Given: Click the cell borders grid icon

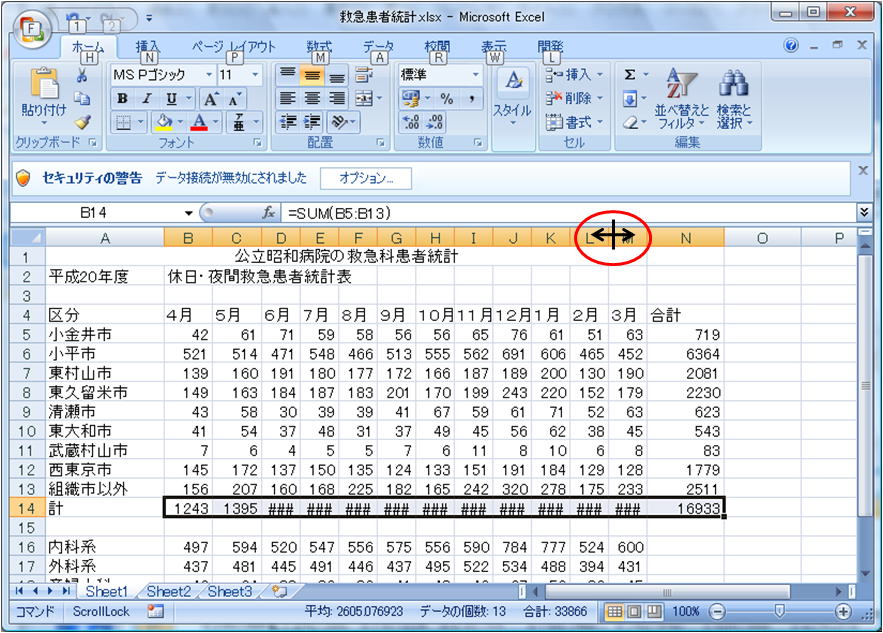Looking at the screenshot, I should click(x=123, y=122).
